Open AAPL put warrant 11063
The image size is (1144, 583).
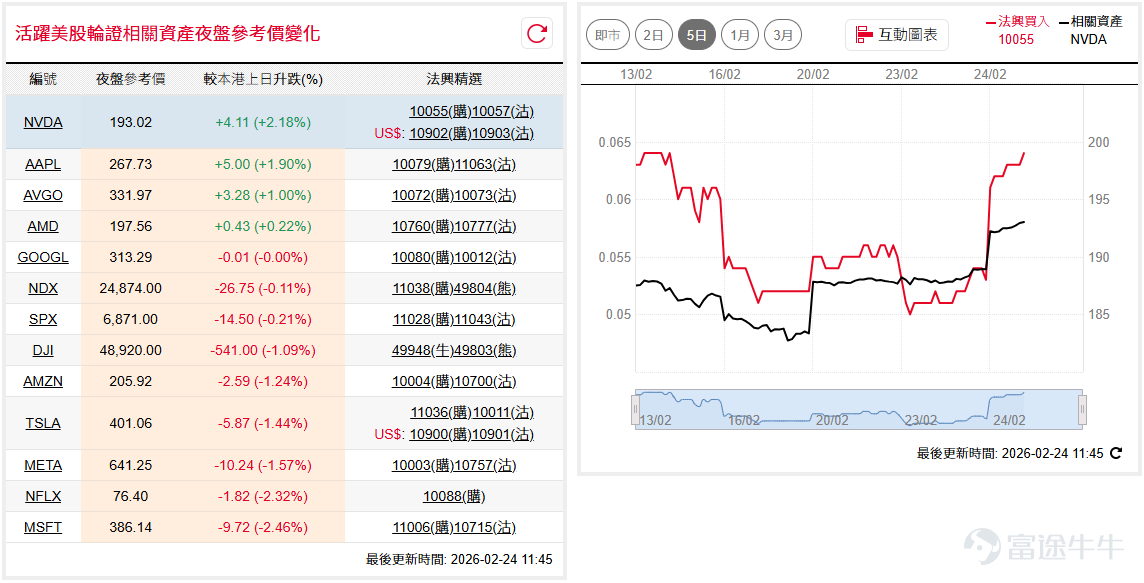click(485, 164)
